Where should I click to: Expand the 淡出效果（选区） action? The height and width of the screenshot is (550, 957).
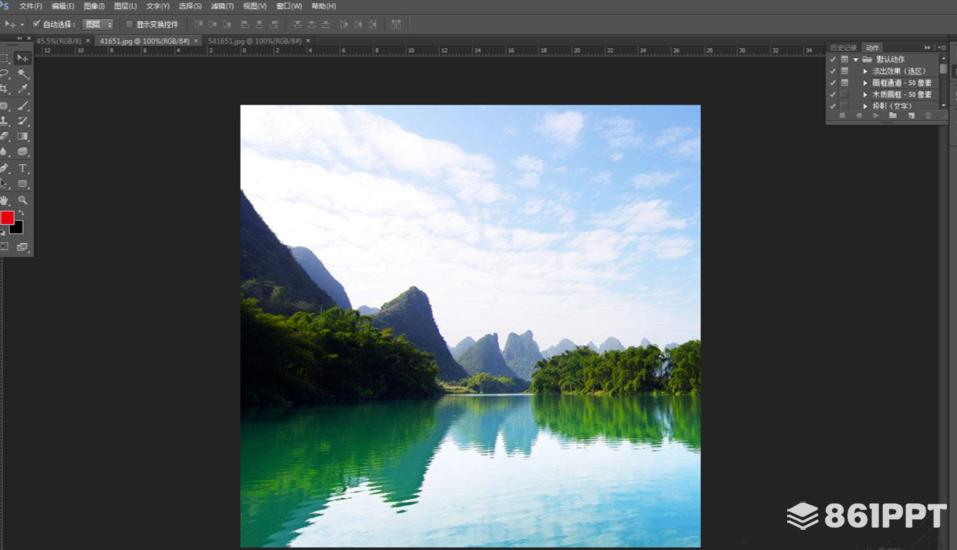(x=865, y=71)
